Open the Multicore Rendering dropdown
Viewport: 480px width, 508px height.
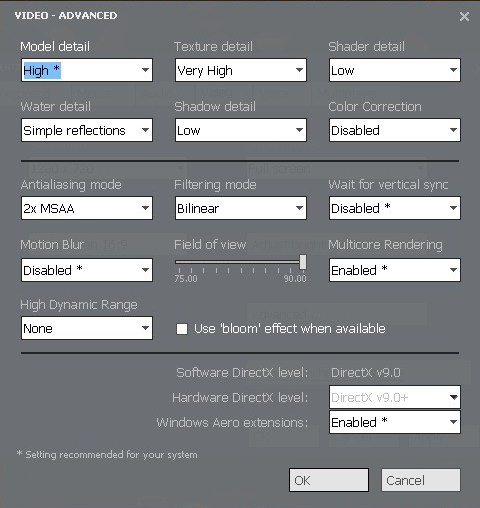click(x=395, y=270)
